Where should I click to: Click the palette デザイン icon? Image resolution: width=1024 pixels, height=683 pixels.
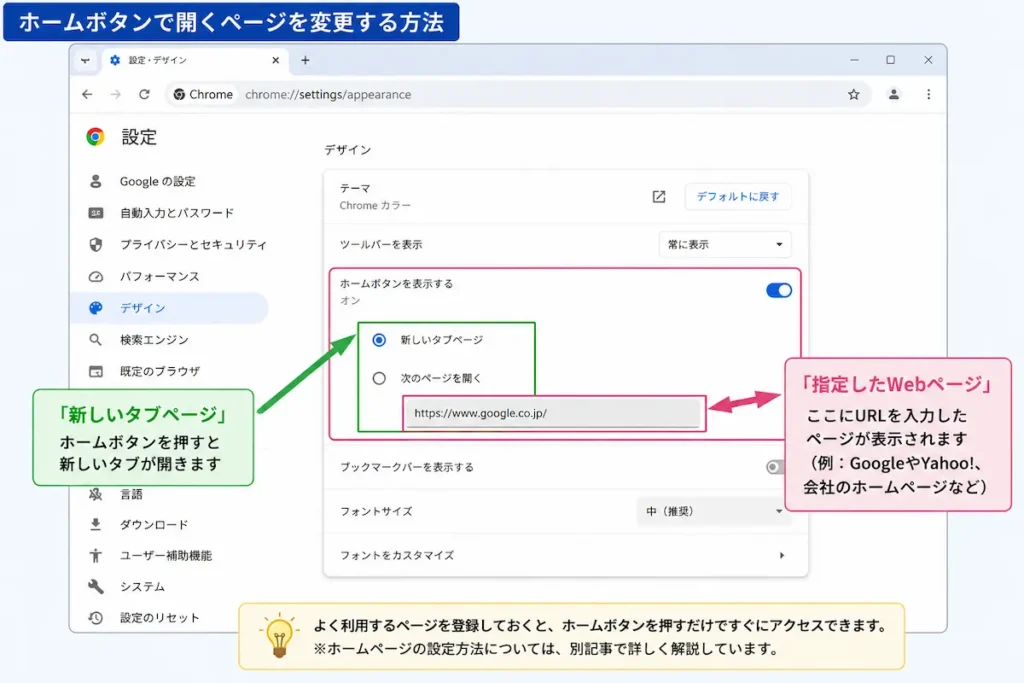click(x=95, y=308)
